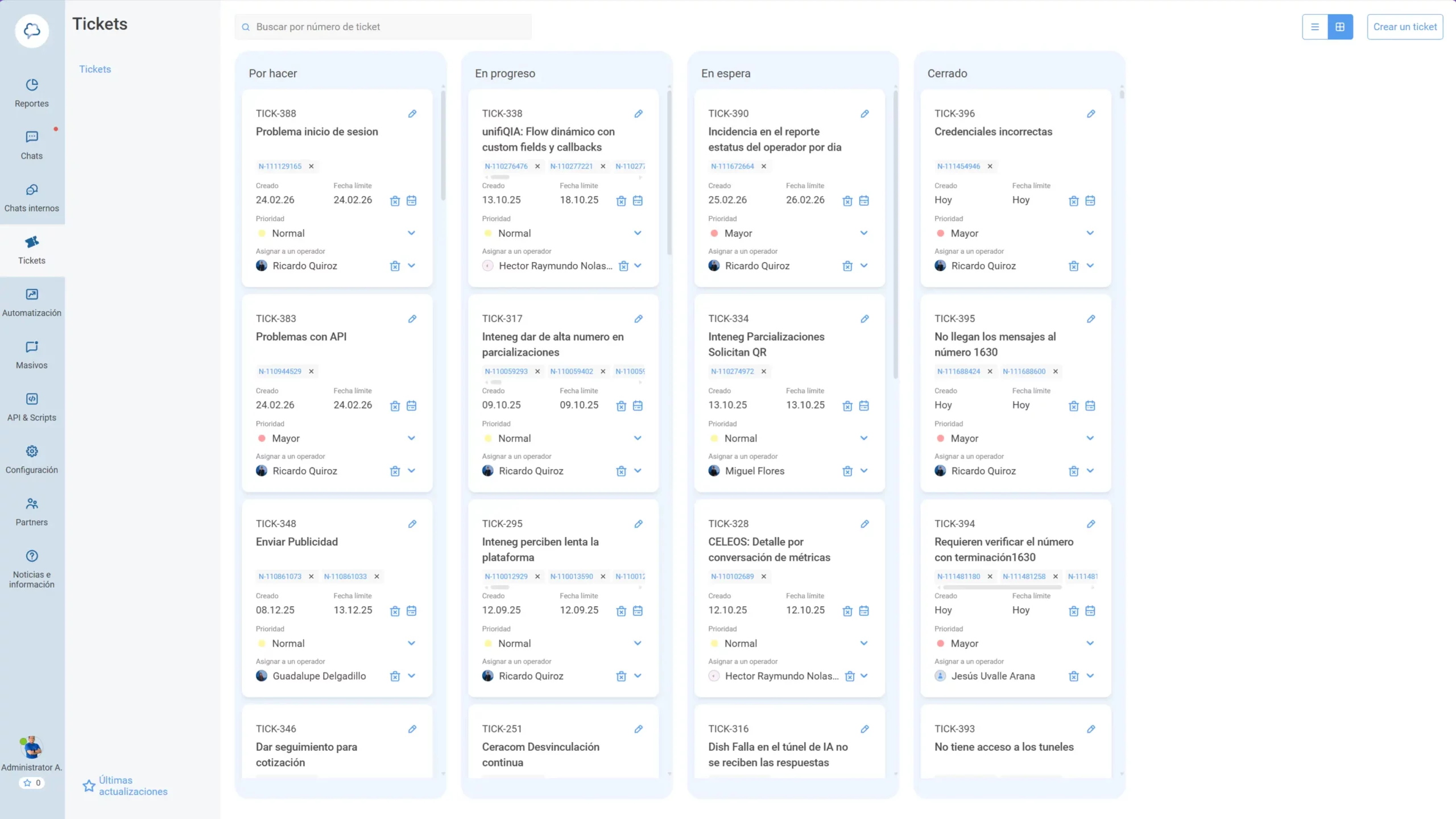
Task: Open the Chats section from the sidebar
Action: point(31,145)
